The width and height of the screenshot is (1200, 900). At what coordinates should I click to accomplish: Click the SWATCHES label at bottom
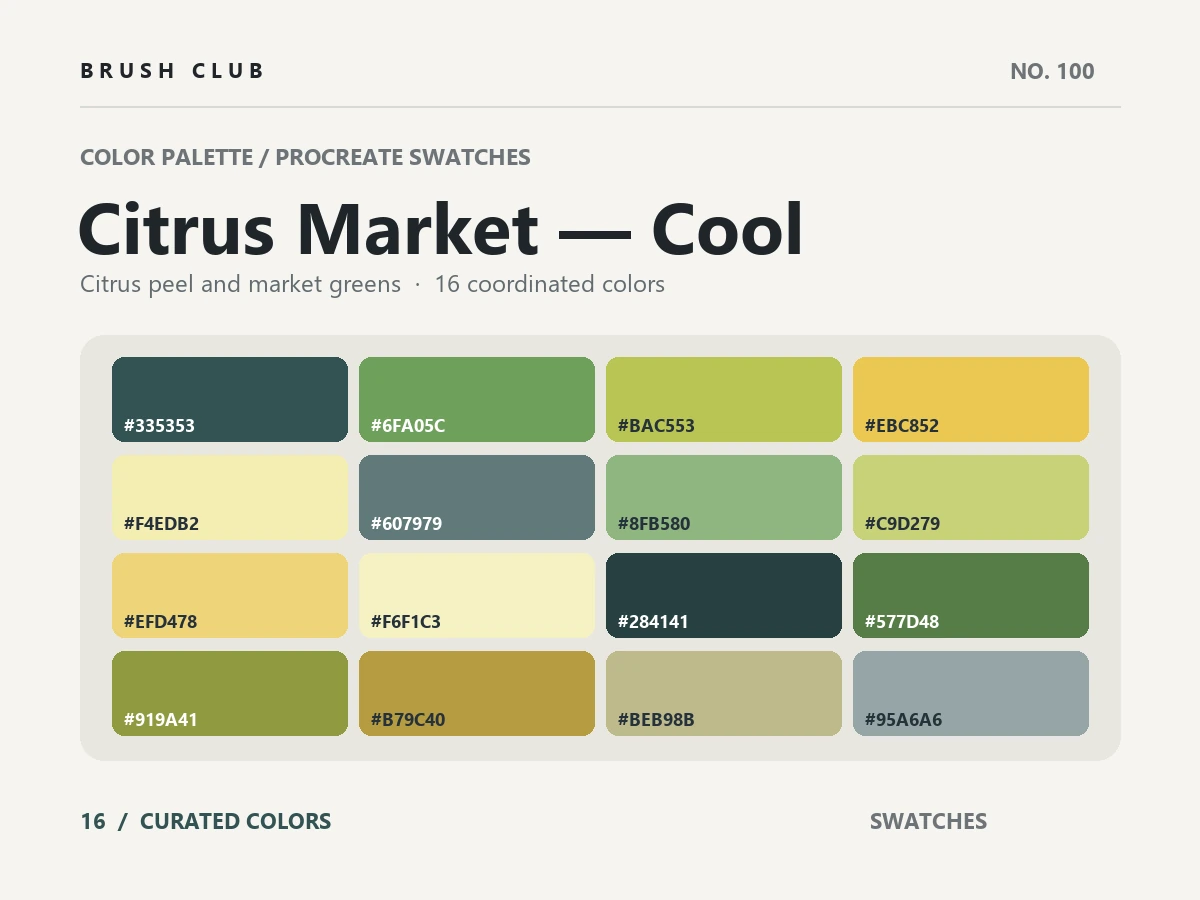928,821
